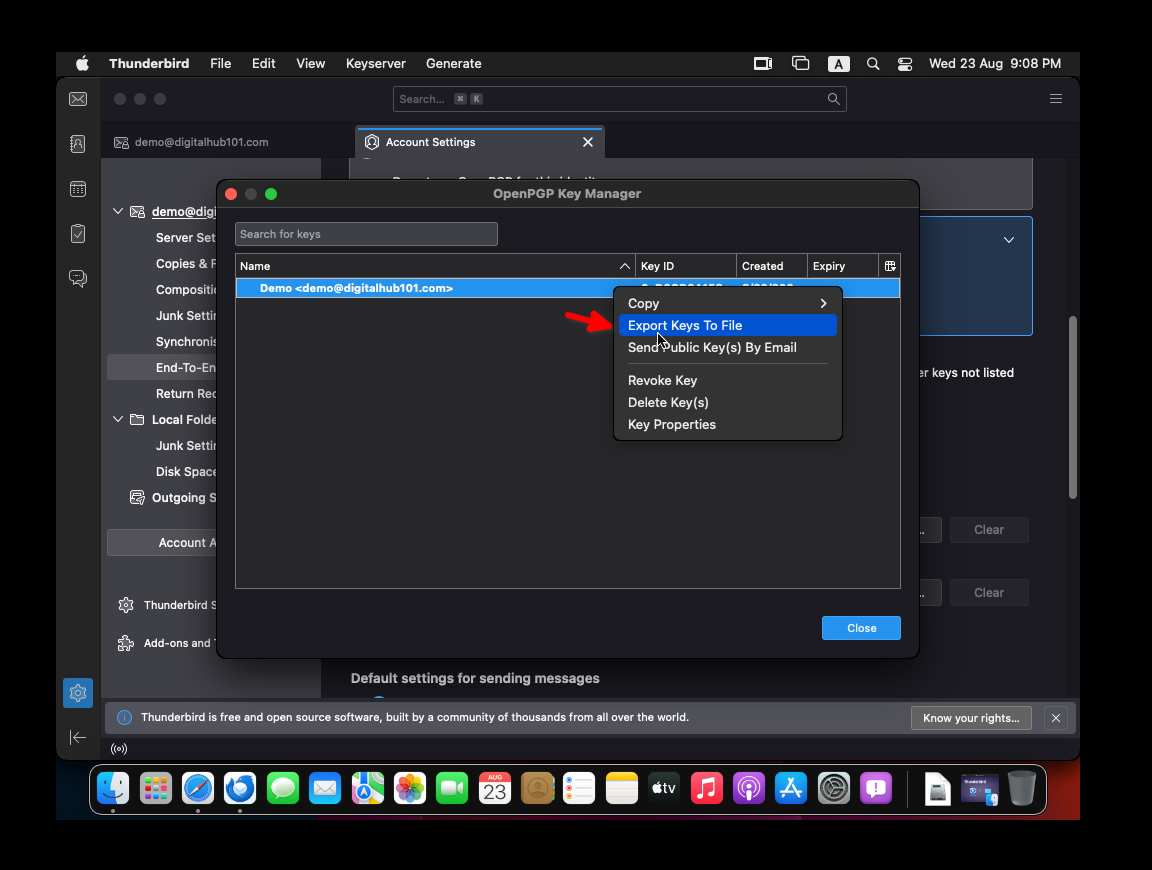Focus the global Search field
Viewport: 1152px width, 870px height.
[619, 99]
